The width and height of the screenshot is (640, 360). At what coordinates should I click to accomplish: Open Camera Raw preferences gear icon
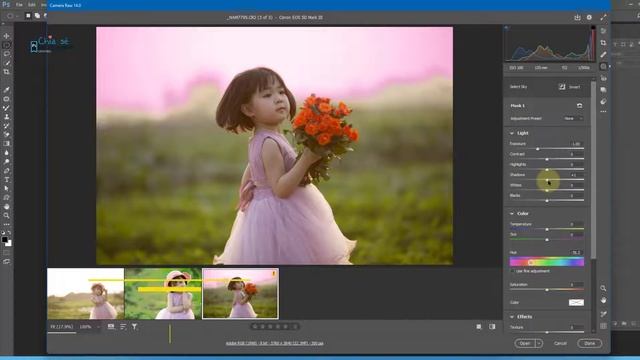[x=589, y=18]
